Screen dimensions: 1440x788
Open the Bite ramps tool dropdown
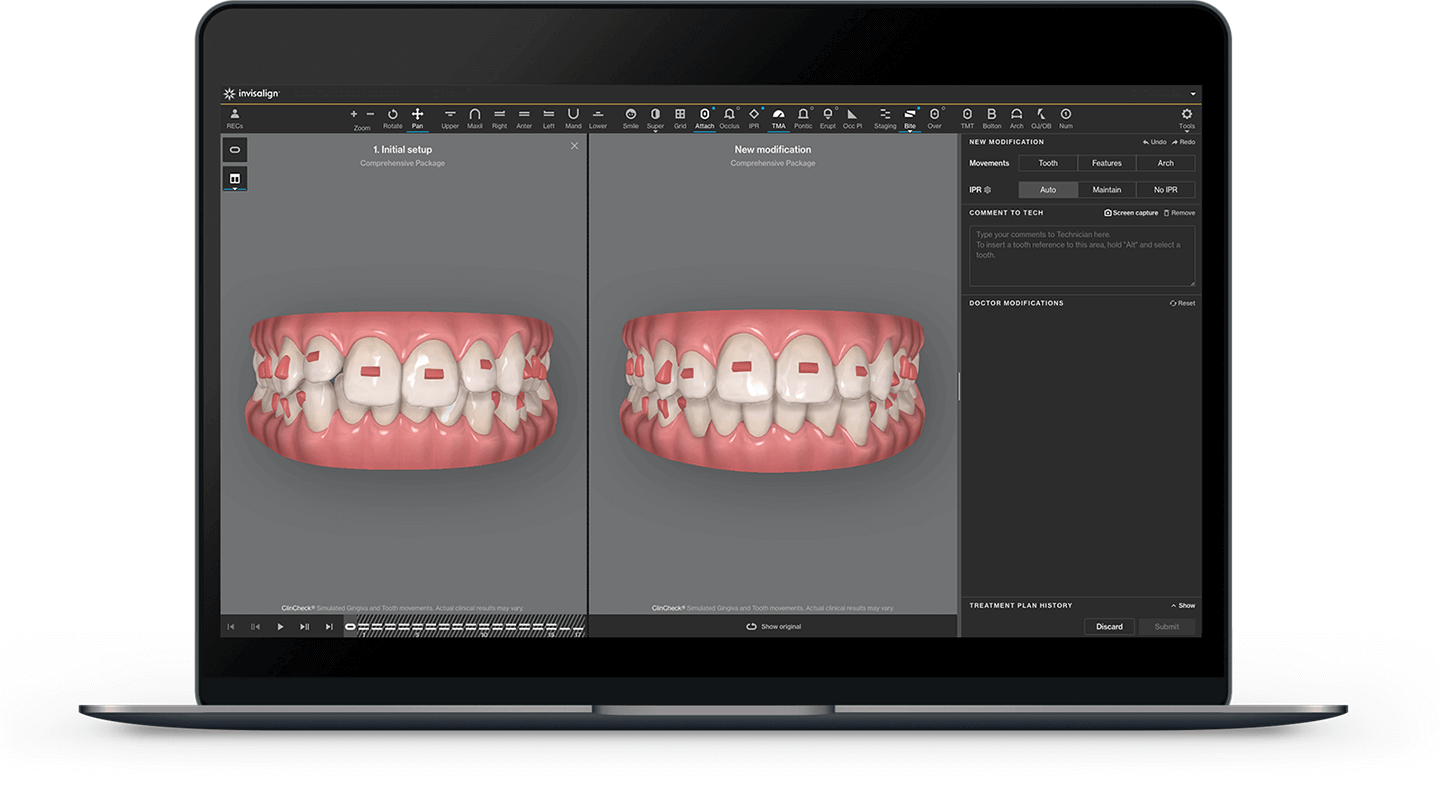(910, 118)
